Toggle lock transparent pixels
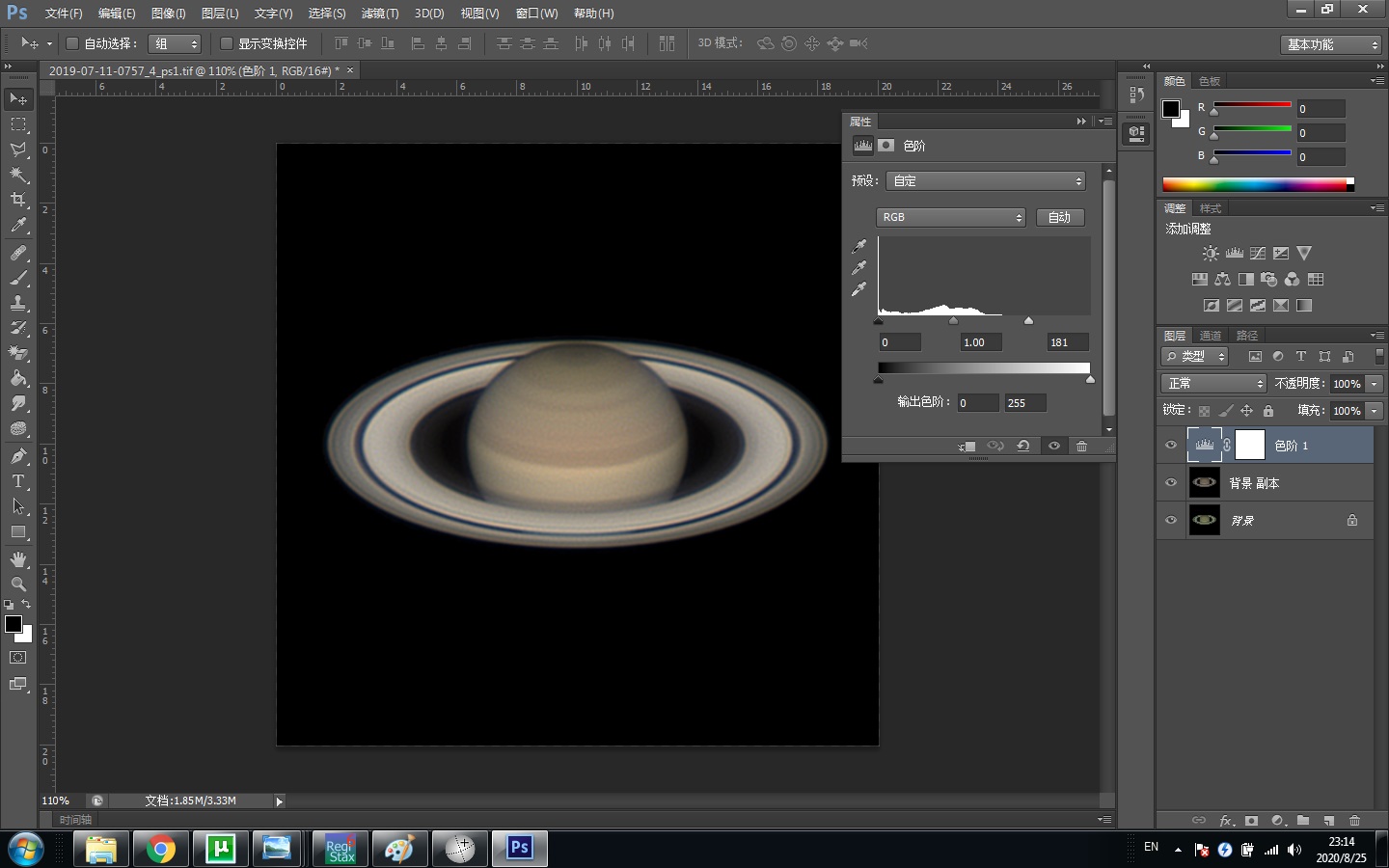This screenshot has width=1389, height=868. (1204, 411)
